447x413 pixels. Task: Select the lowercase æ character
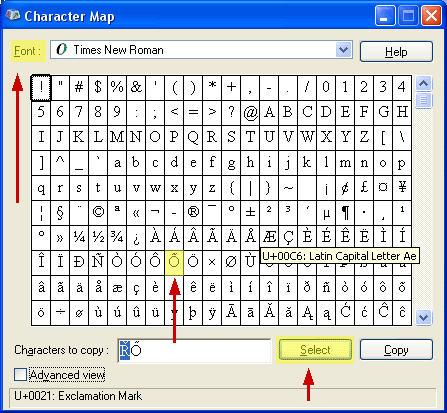coord(117,288)
